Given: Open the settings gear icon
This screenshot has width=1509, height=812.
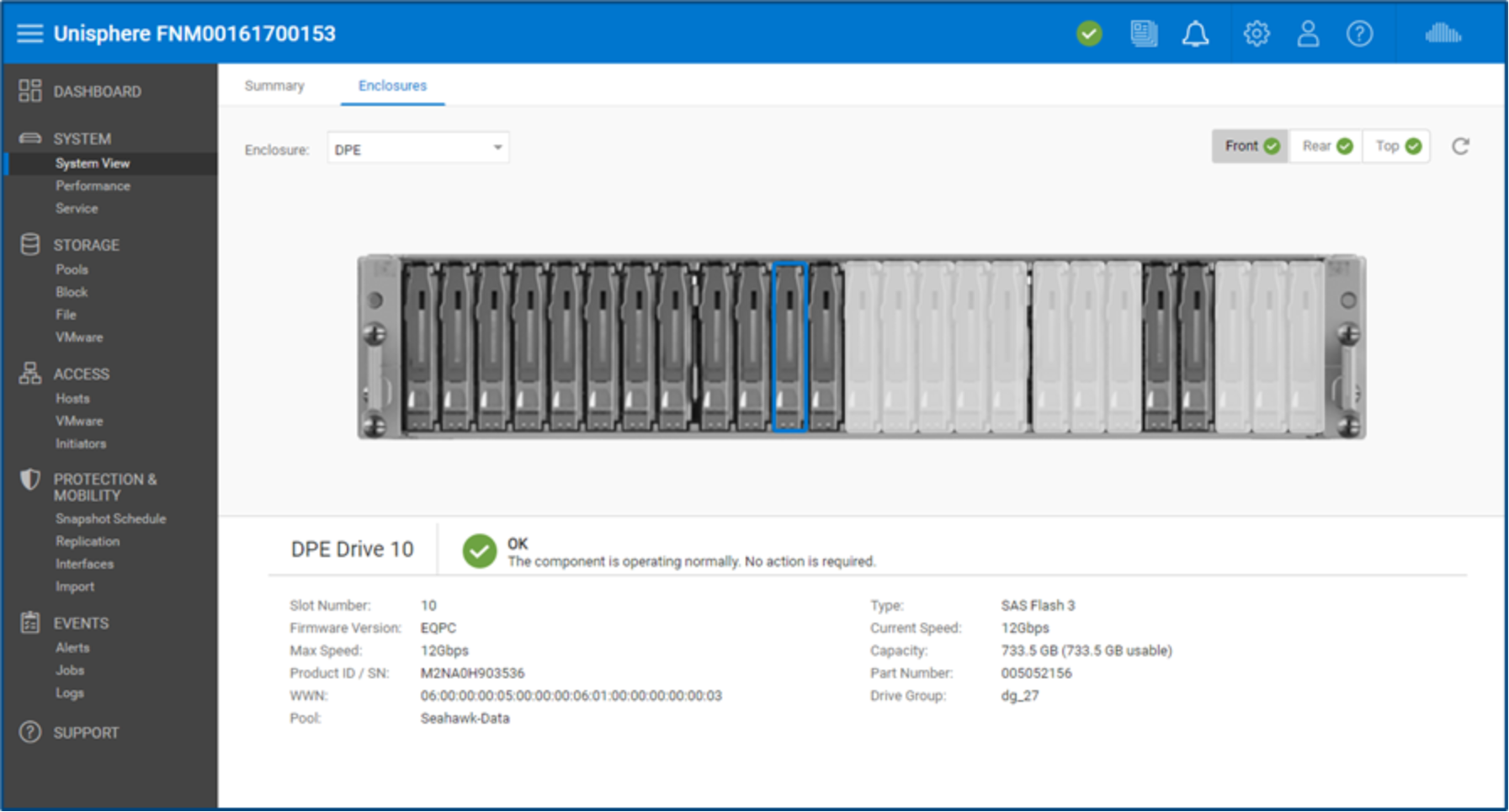Looking at the screenshot, I should click(1257, 34).
